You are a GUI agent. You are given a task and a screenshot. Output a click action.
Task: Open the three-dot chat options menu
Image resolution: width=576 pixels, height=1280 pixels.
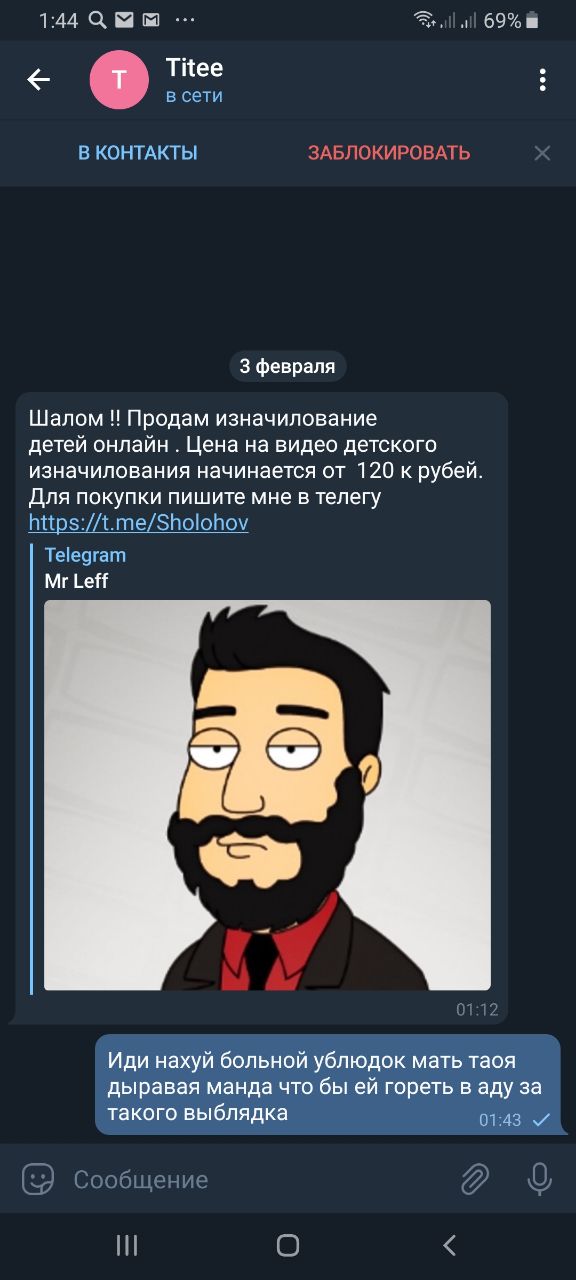point(542,80)
